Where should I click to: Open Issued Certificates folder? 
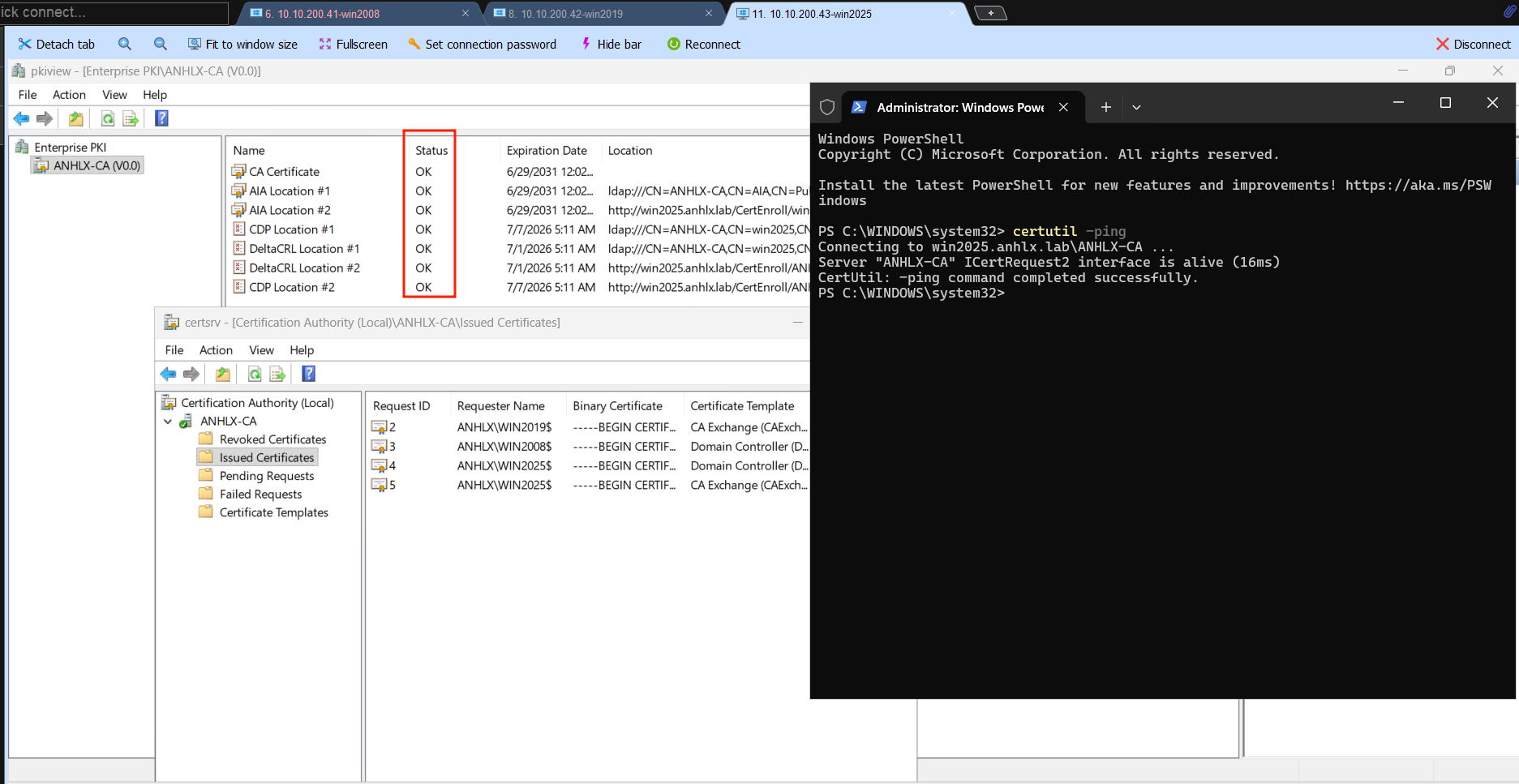coord(257,458)
